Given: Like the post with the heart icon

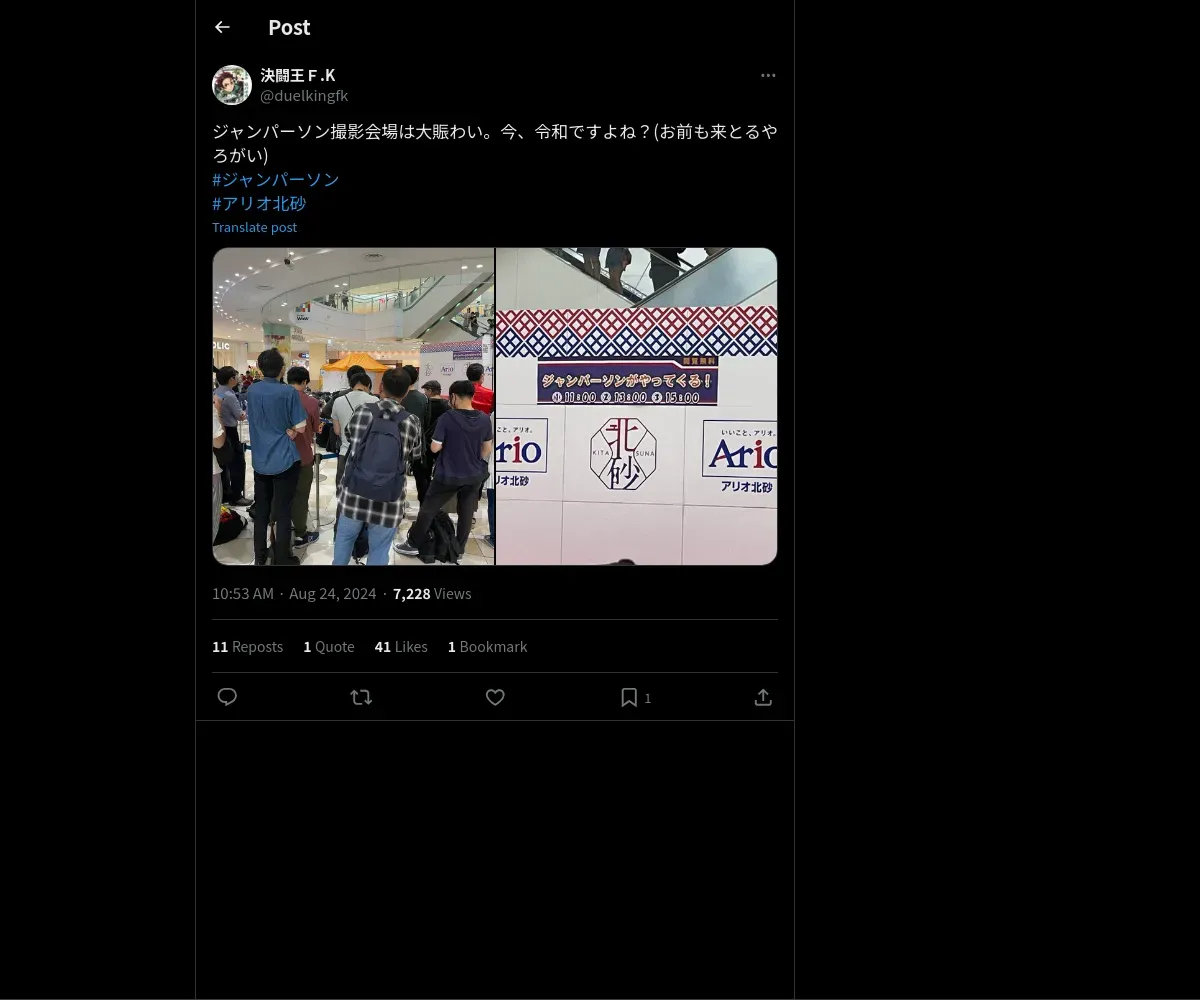Looking at the screenshot, I should 495,697.
